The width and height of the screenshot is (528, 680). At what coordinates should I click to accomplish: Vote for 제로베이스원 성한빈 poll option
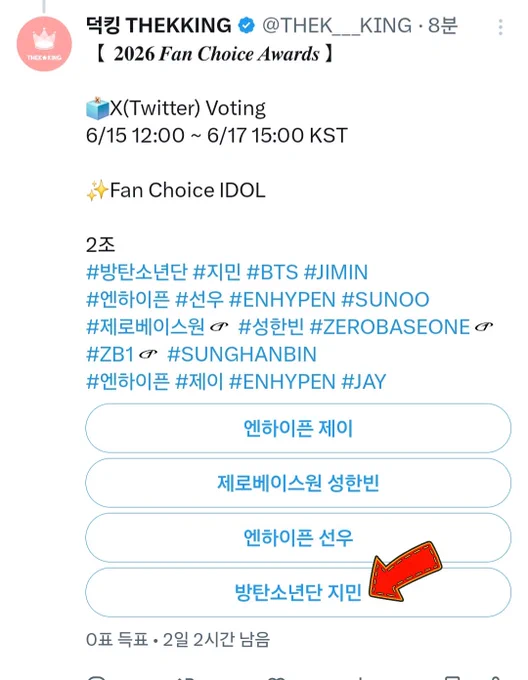click(298, 483)
